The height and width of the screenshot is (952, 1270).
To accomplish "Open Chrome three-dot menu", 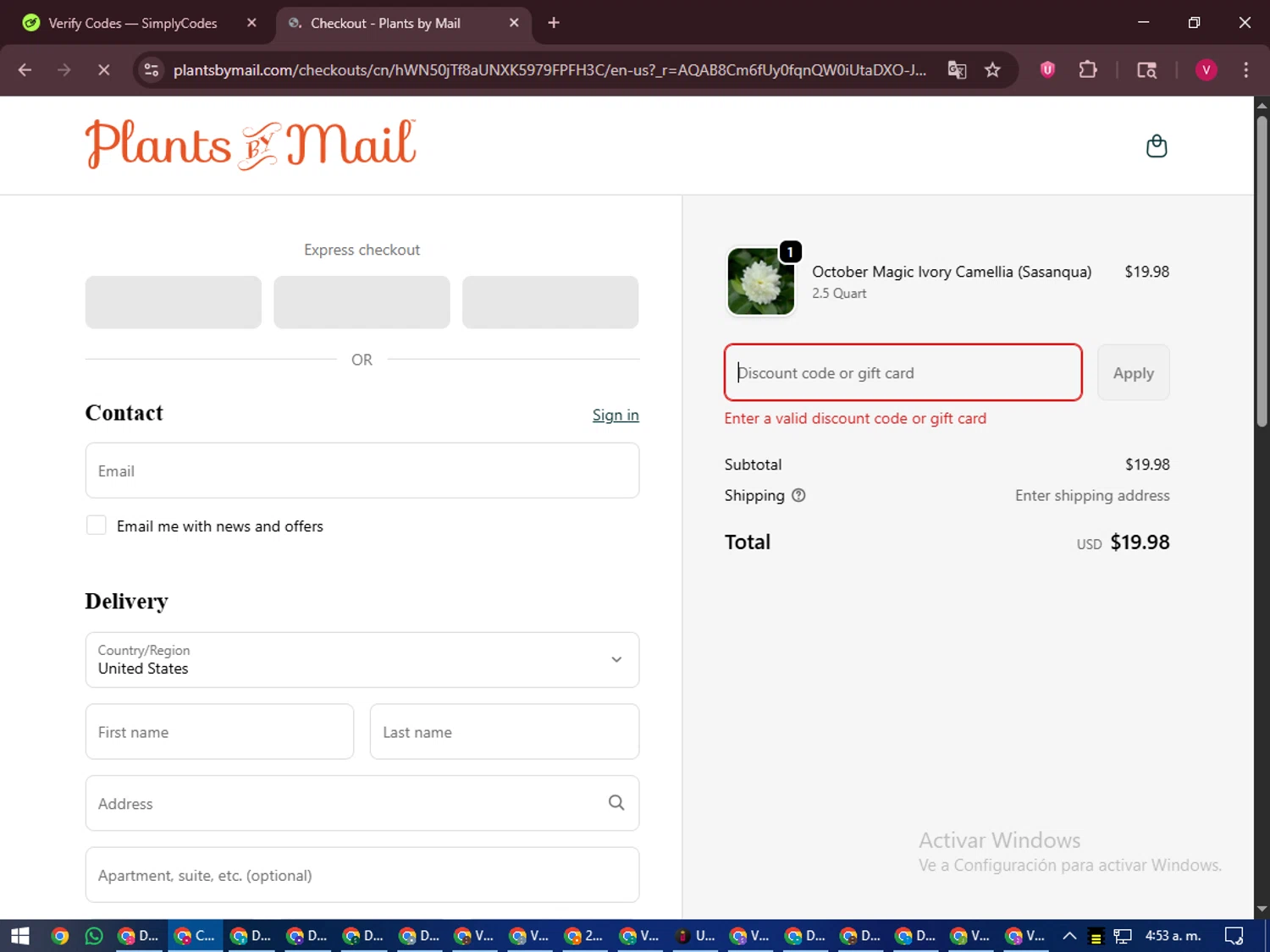I will click(1245, 70).
